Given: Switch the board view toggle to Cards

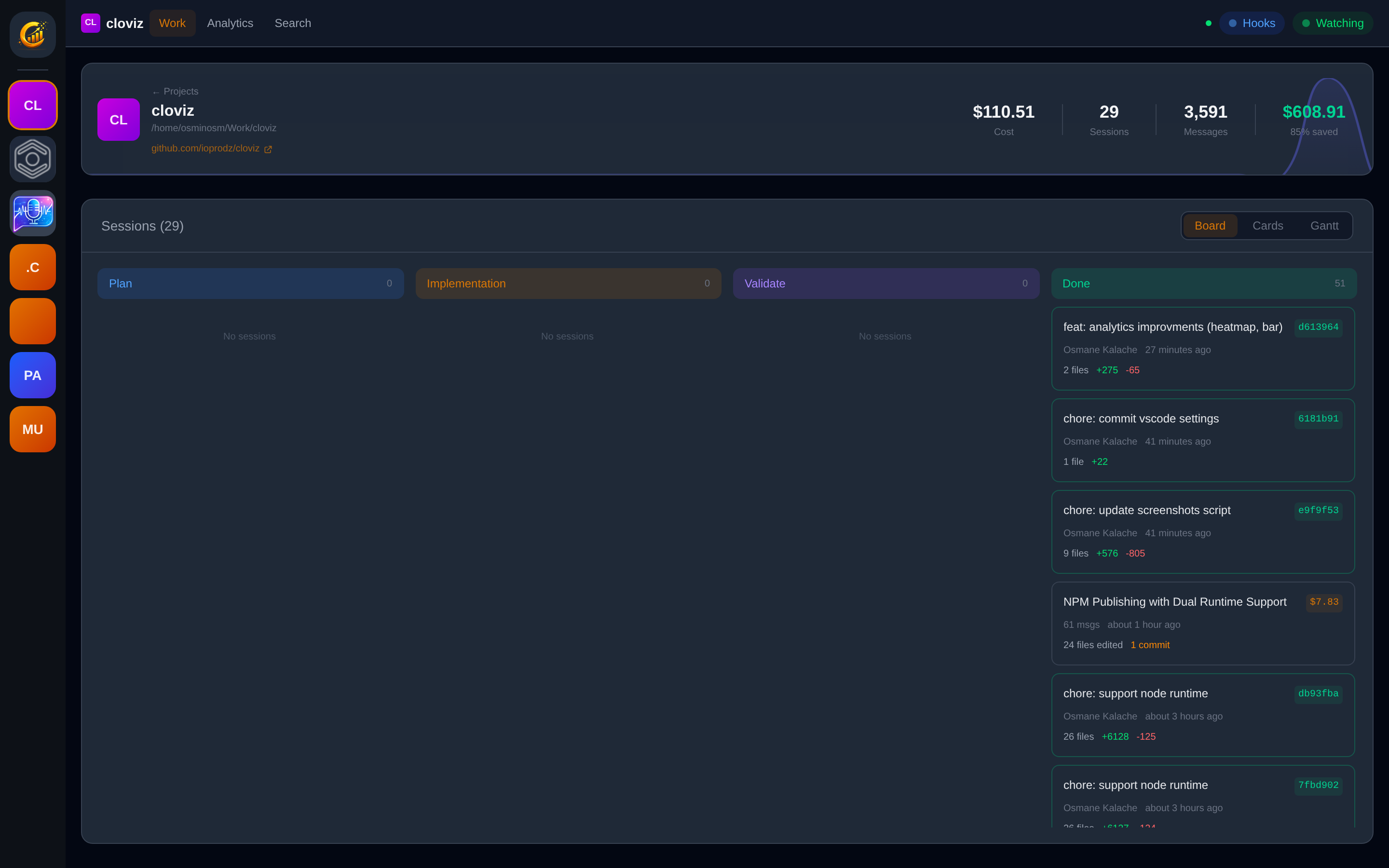Looking at the screenshot, I should (x=1268, y=225).
